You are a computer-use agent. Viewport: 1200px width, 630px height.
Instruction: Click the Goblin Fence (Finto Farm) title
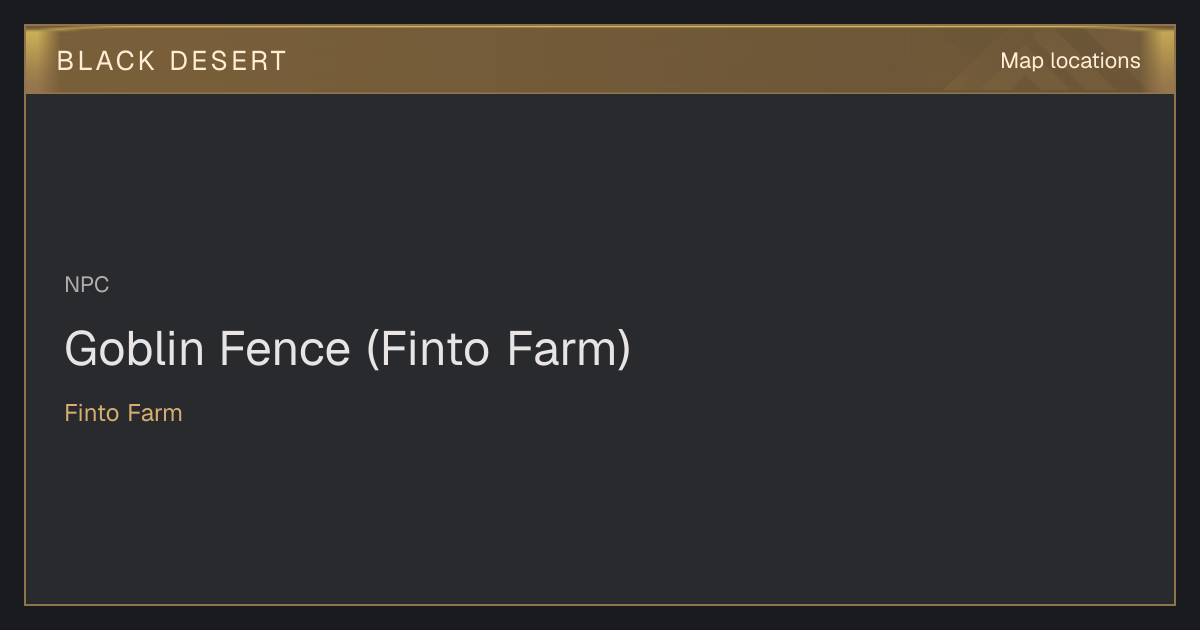coord(348,349)
